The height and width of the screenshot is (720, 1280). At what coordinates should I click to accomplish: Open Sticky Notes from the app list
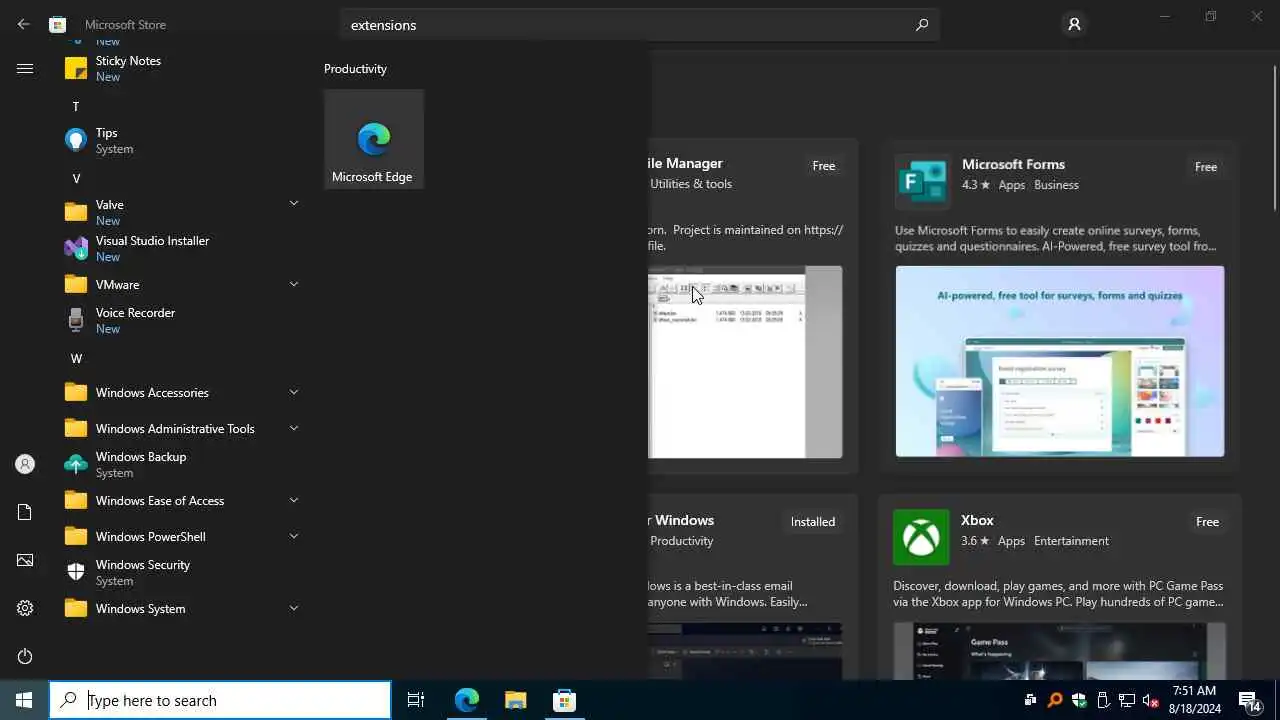pos(180,68)
